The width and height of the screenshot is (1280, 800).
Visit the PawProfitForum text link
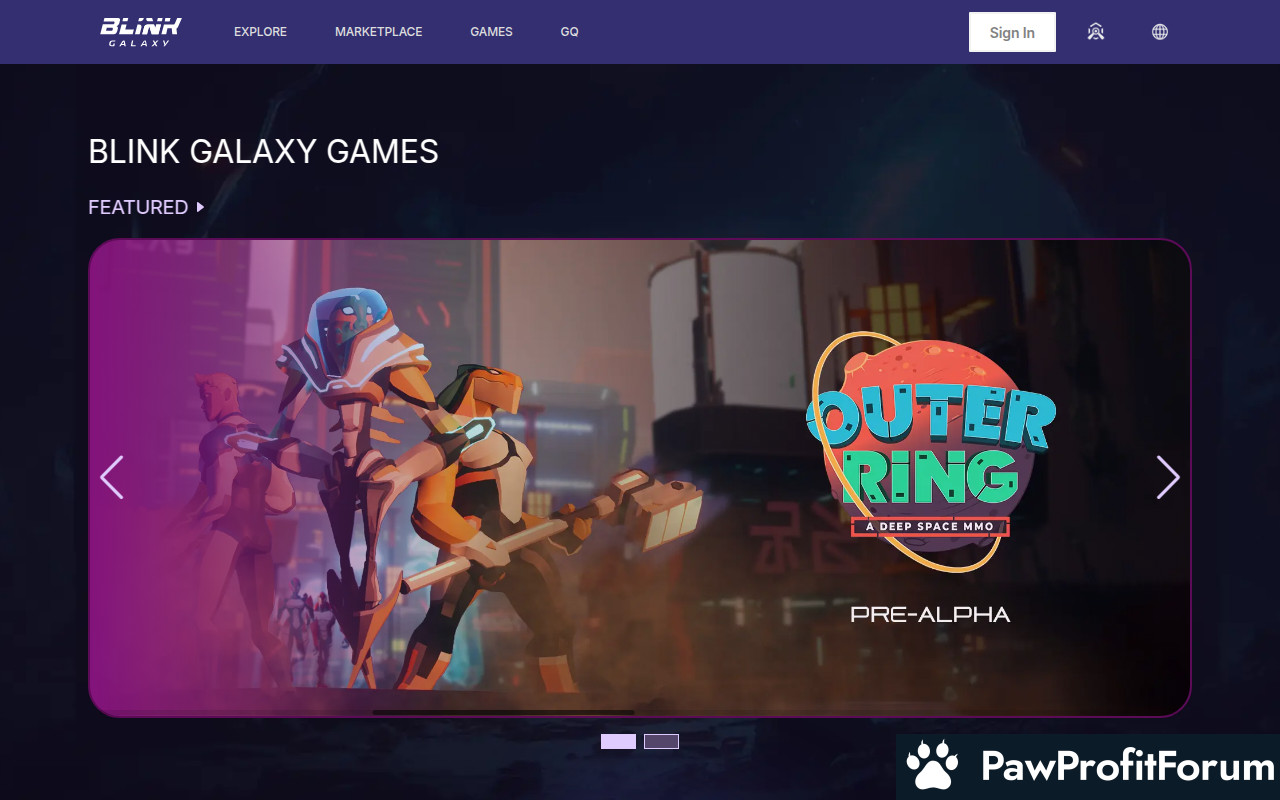coord(1128,767)
